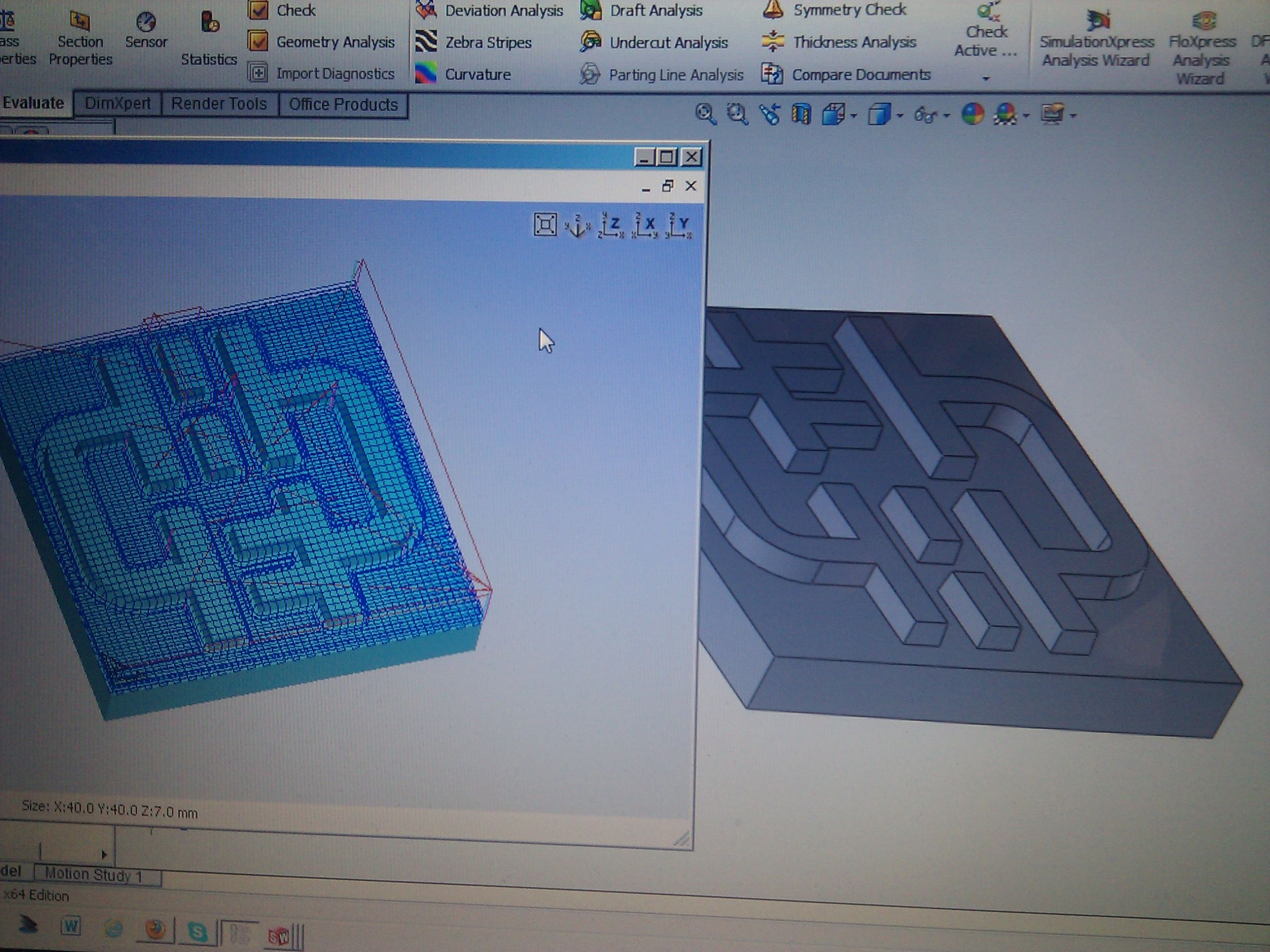The width and height of the screenshot is (1270, 952).
Task: Expand View Orientation dropdown arrow
Action: pos(854,116)
